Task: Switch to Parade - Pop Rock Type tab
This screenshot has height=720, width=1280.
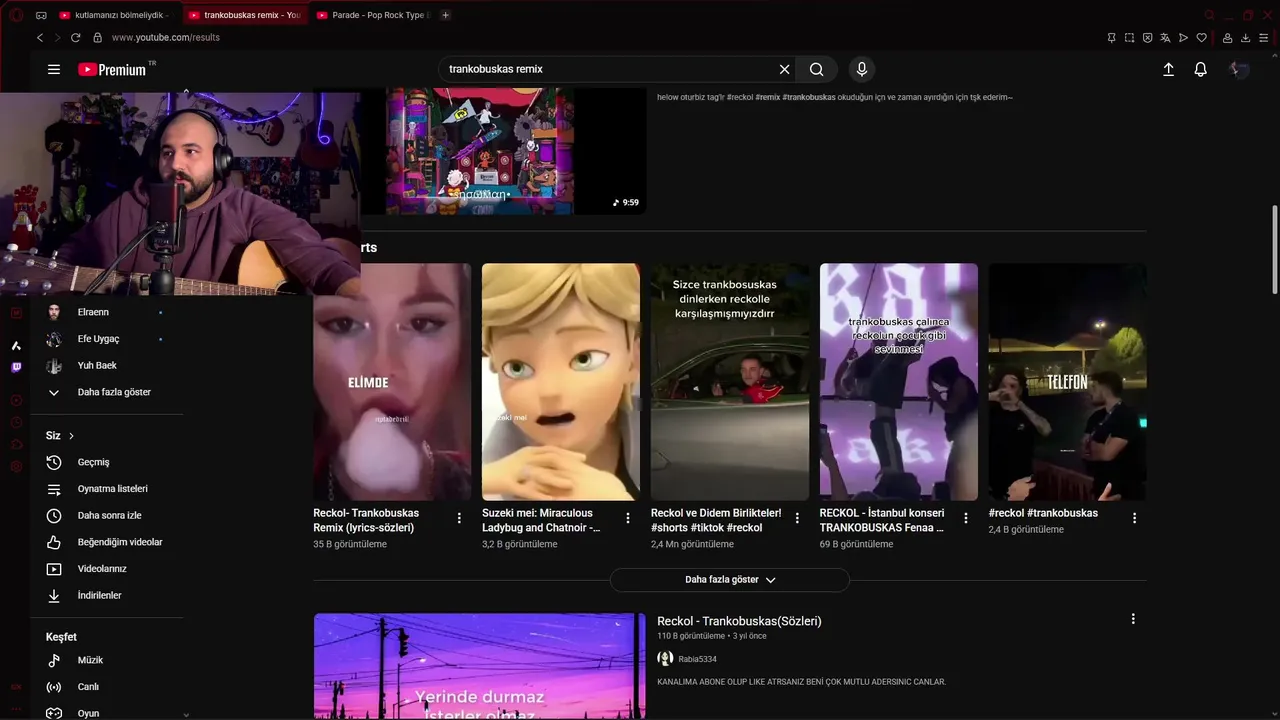Action: click(x=372, y=15)
